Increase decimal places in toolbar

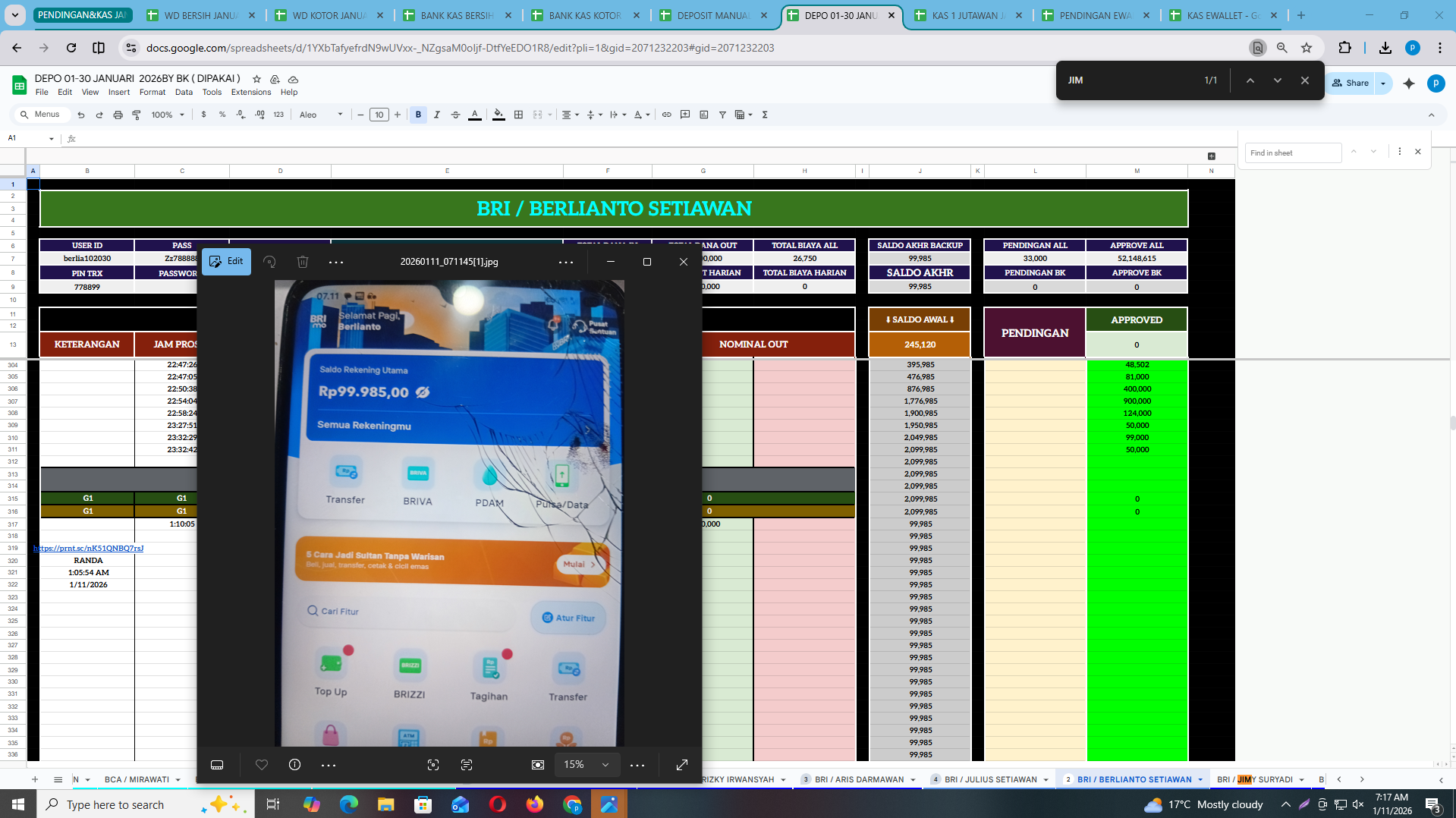point(259,115)
